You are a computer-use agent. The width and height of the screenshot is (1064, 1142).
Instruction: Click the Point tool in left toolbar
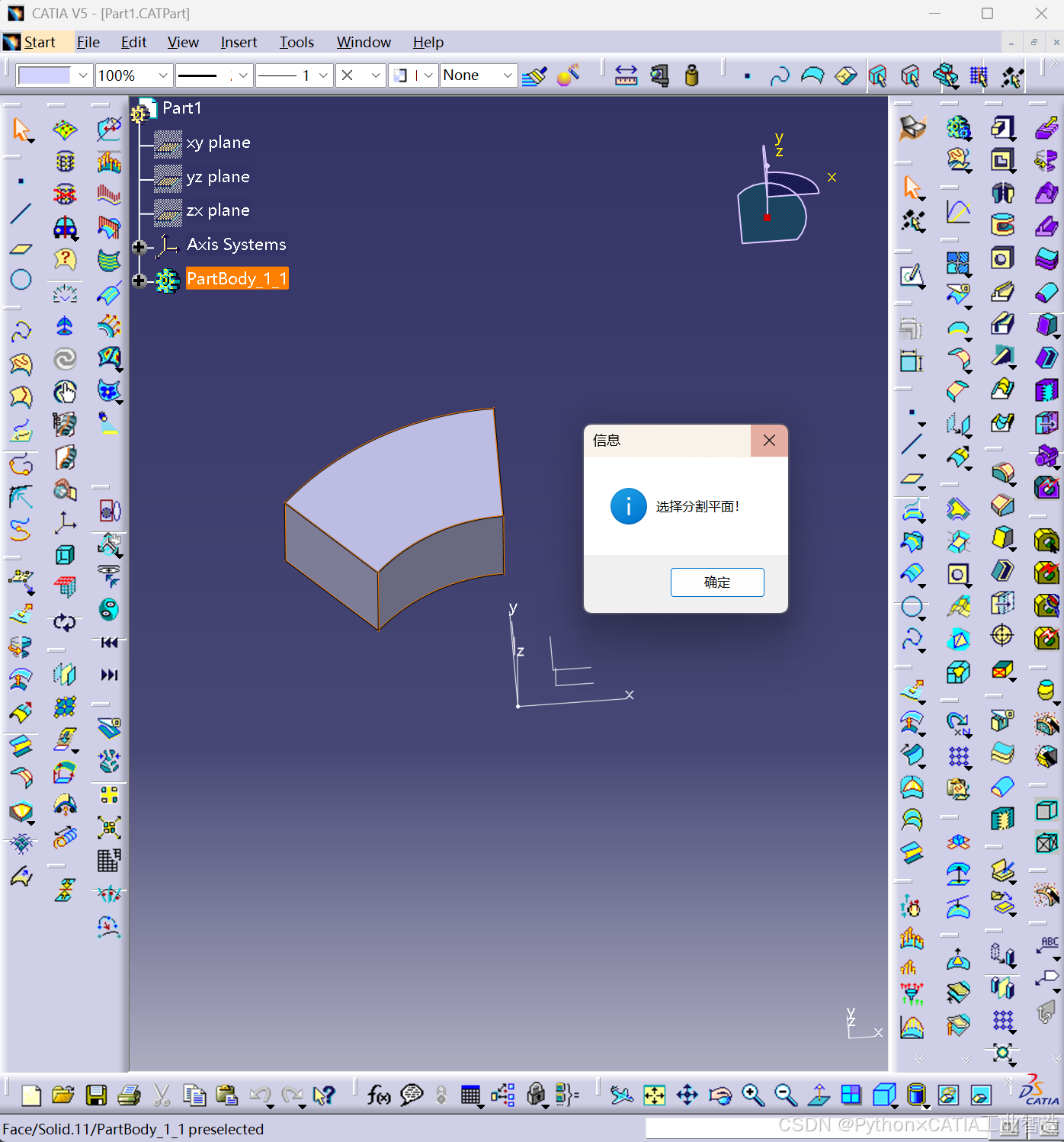tap(21, 181)
